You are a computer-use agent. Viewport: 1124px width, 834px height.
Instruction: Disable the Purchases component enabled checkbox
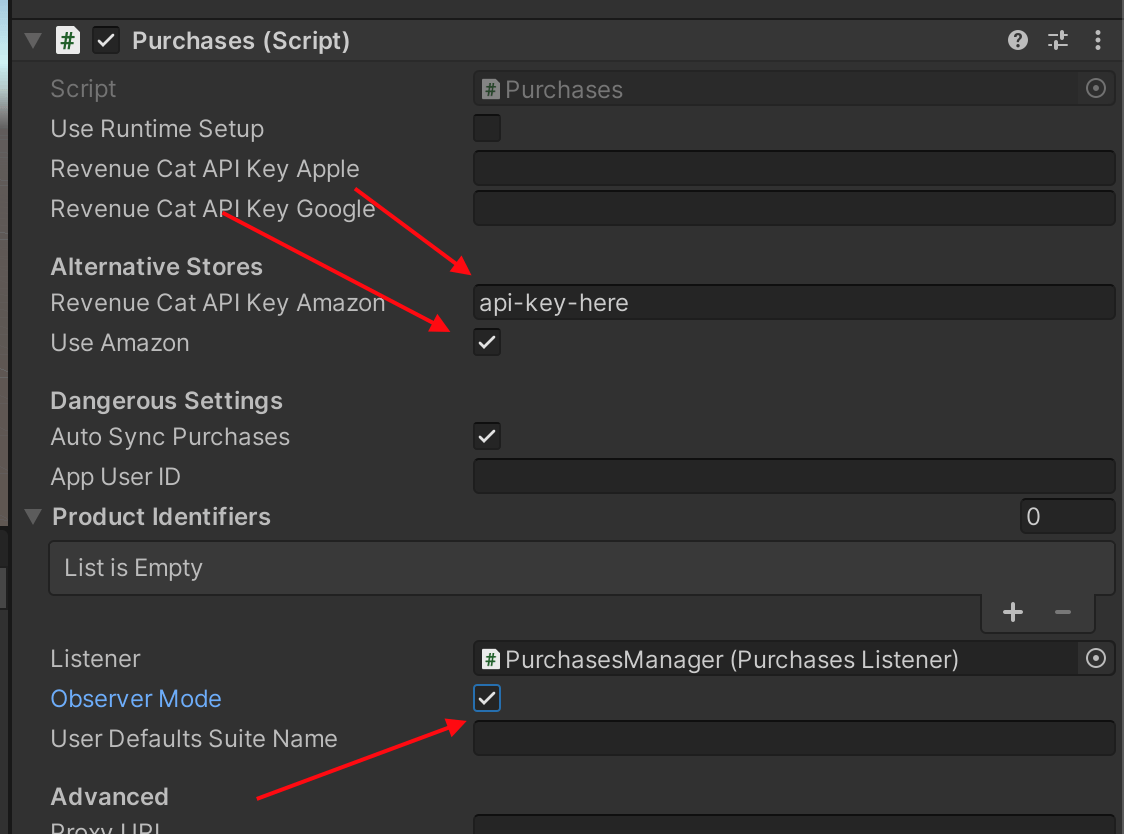click(106, 41)
